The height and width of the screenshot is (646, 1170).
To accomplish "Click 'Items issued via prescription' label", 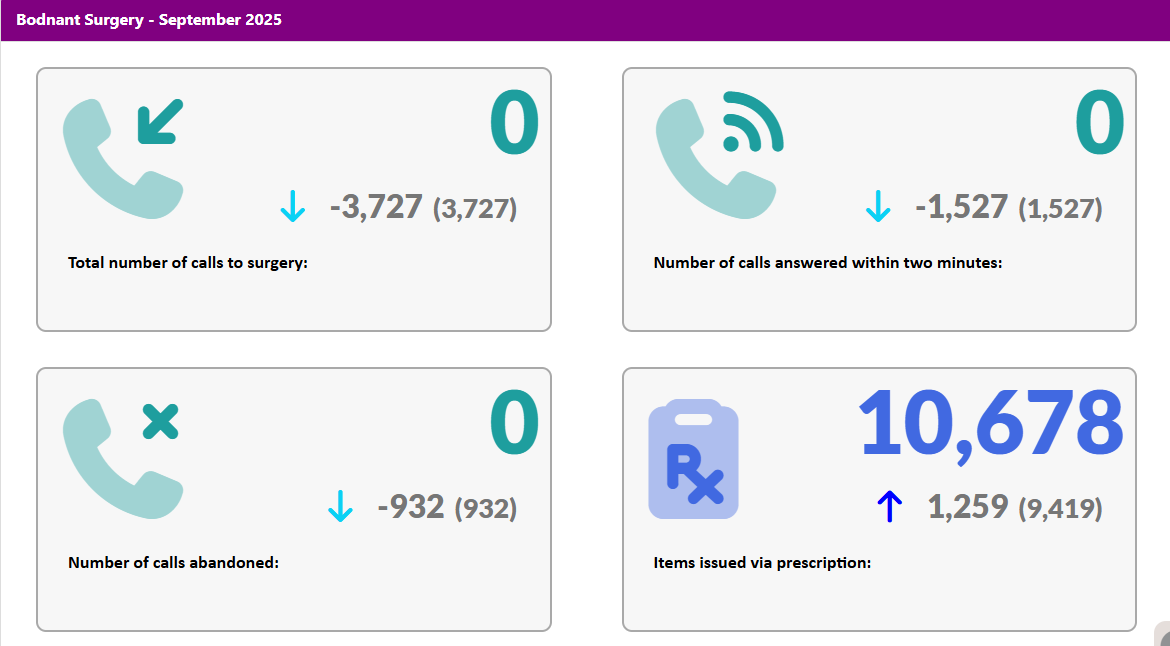I will 762,563.
